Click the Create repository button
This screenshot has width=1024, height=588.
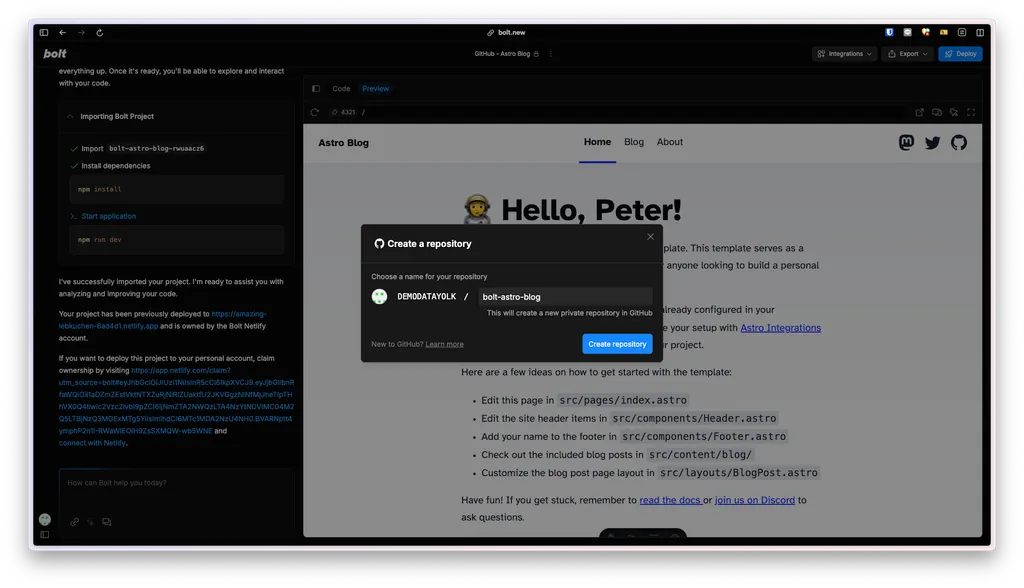[x=617, y=344]
